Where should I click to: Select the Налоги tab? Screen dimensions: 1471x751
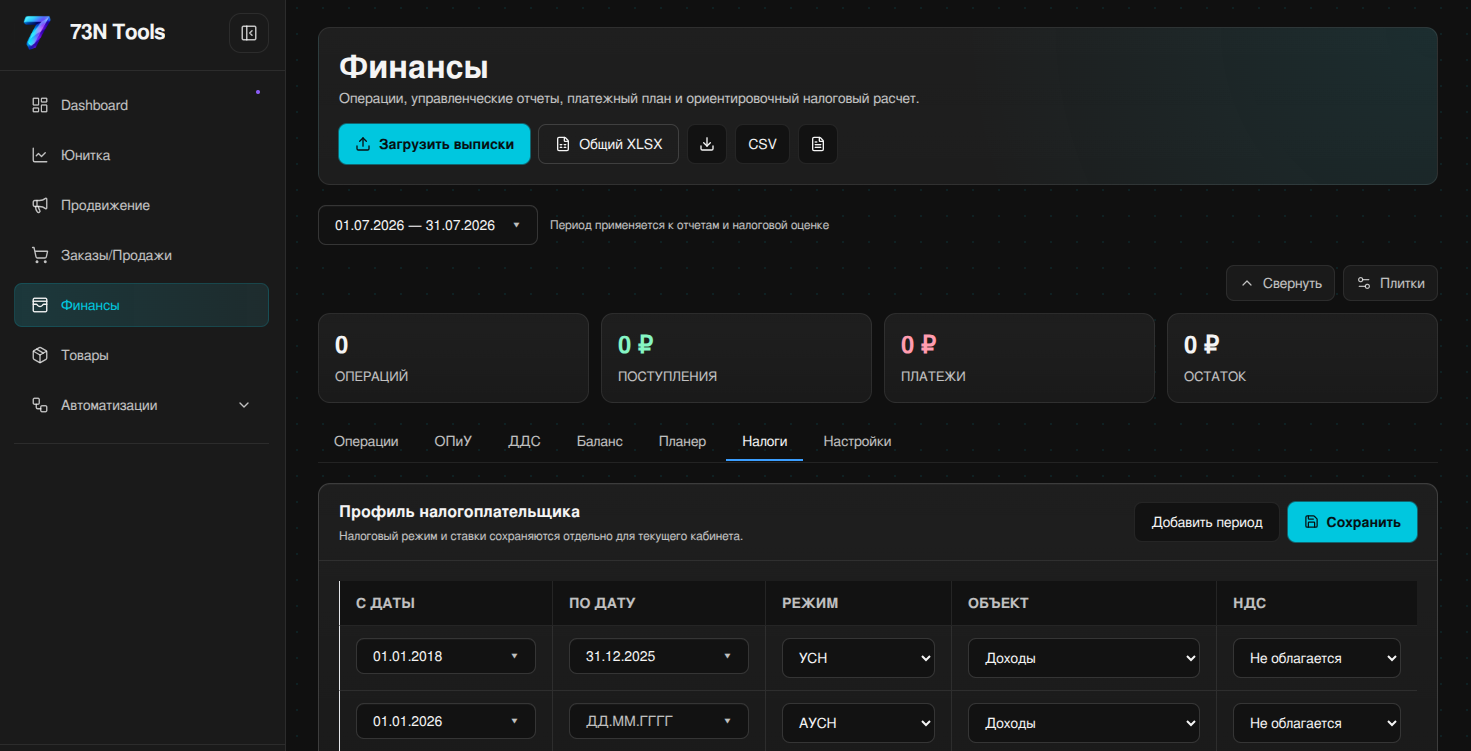pyautogui.click(x=765, y=441)
